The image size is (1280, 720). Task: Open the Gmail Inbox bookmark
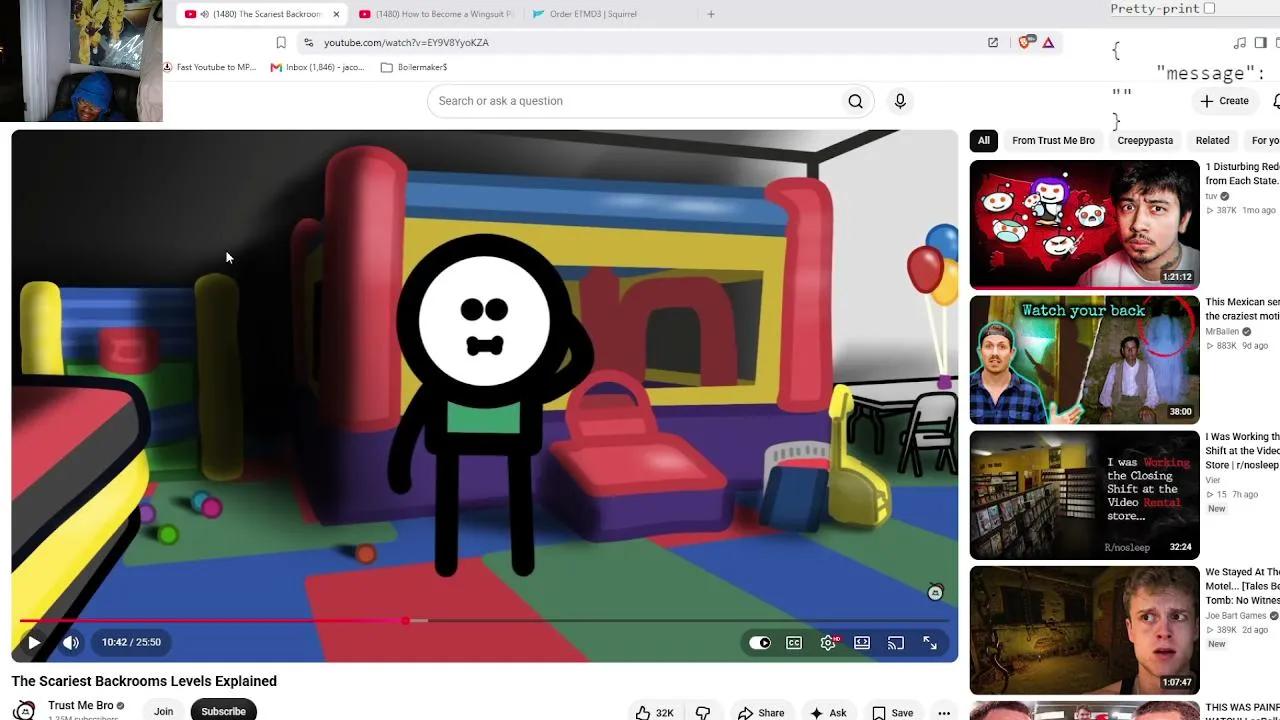[318, 67]
